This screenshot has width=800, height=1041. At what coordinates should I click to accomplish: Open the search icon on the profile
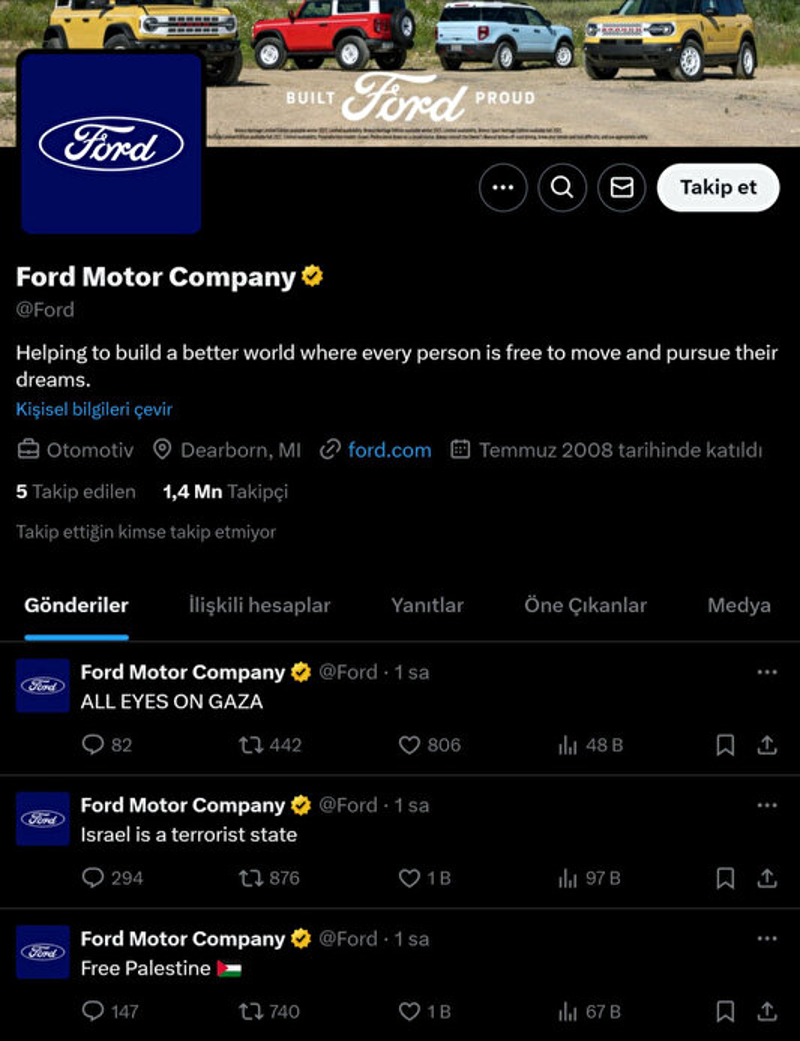click(x=562, y=188)
